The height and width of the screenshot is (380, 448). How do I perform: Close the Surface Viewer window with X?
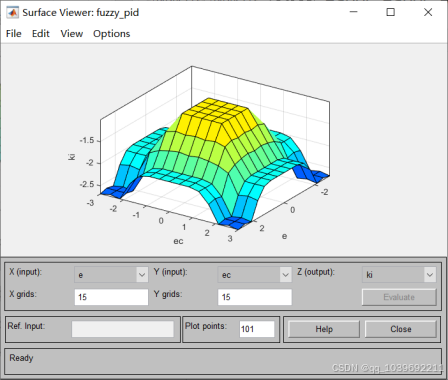[428, 12]
